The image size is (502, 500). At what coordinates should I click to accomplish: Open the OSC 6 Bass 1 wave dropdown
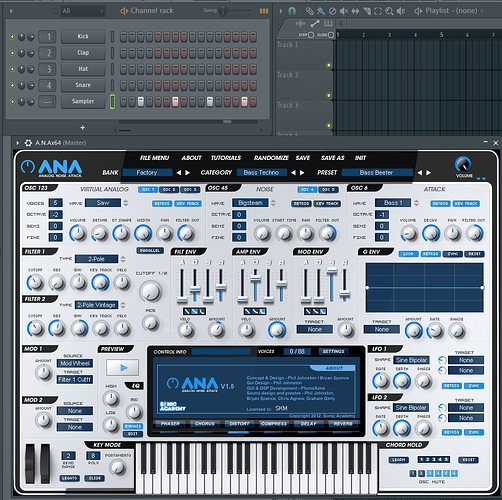[x=393, y=203]
